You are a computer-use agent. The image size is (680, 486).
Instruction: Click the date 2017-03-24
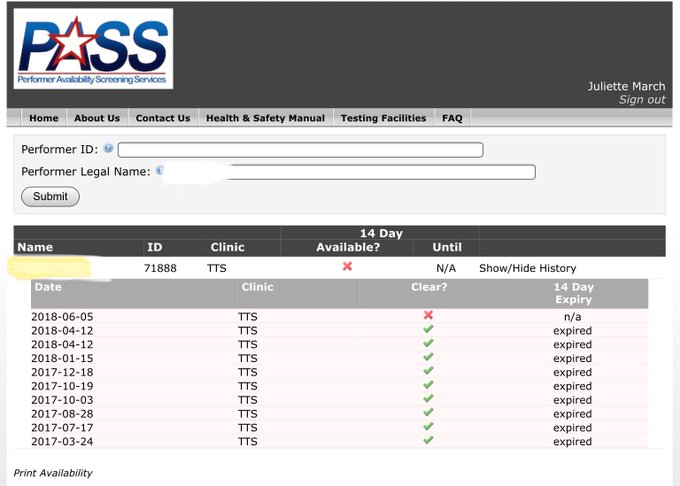tap(62, 442)
